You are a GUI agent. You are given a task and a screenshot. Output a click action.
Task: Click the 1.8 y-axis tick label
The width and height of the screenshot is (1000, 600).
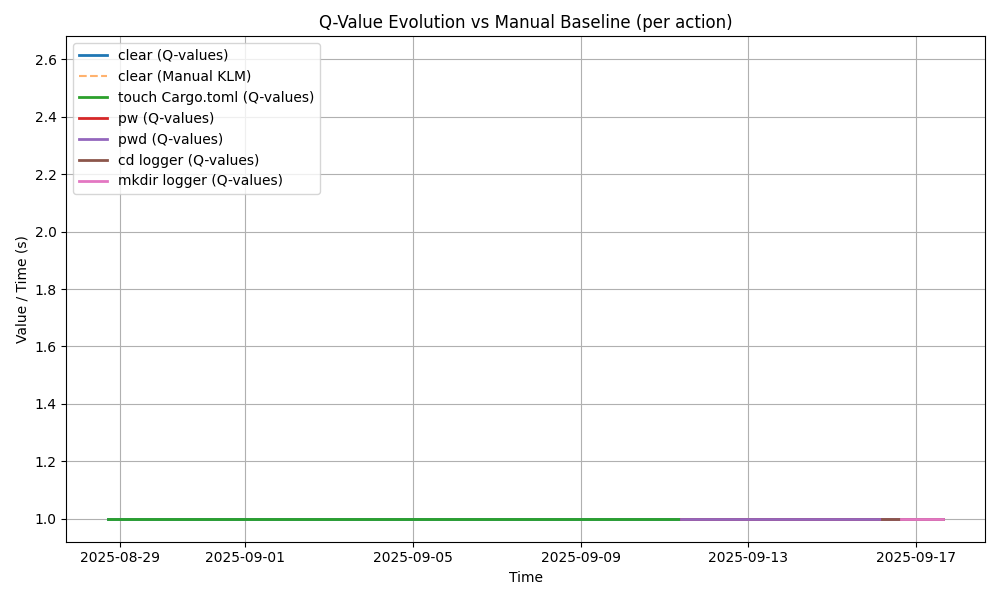coord(46,290)
